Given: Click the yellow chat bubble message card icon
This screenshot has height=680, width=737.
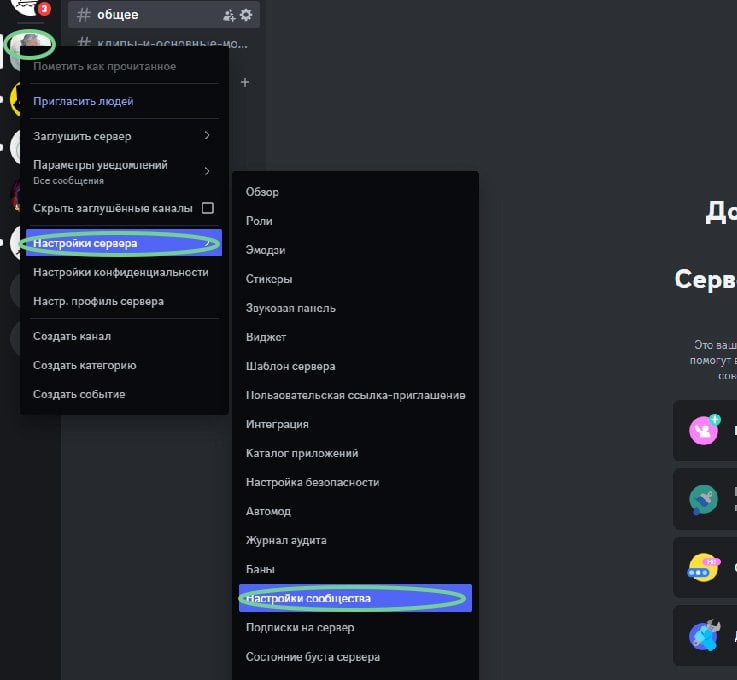Looking at the screenshot, I should [x=704, y=567].
